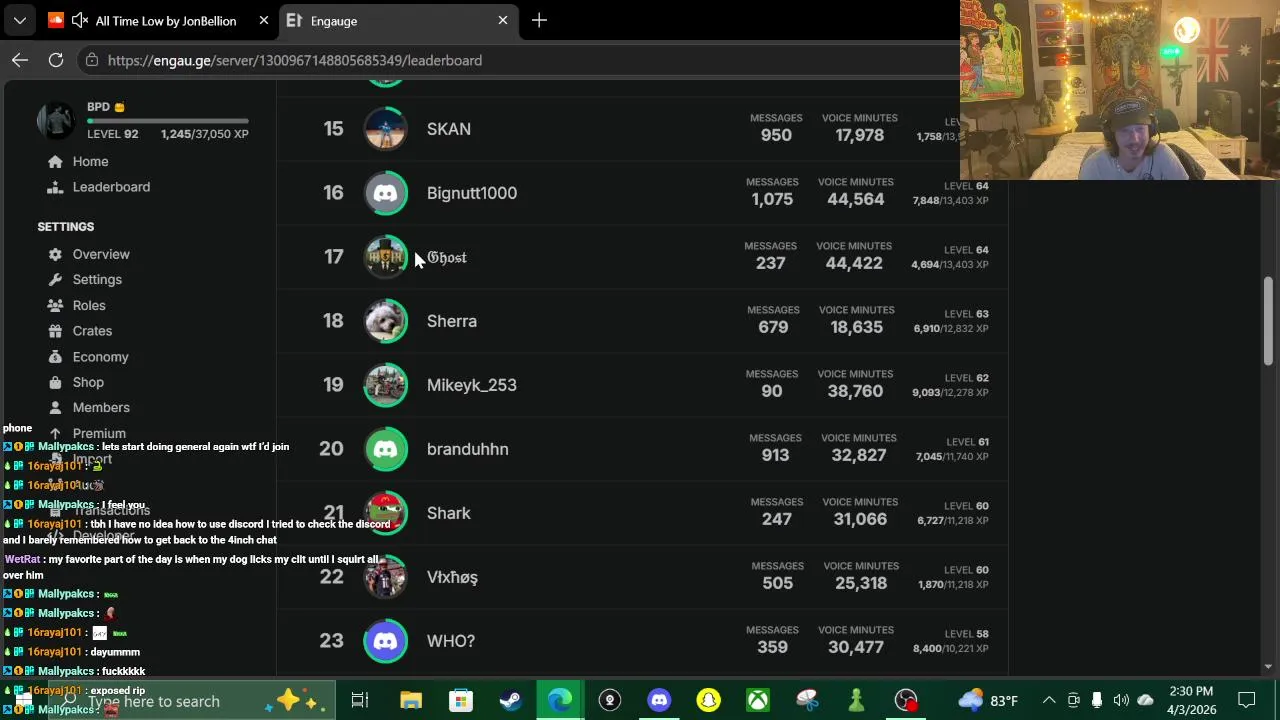Open the Economy sidebar item
The height and width of the screenshot is (720, 1280).
(x=100, y=357)
